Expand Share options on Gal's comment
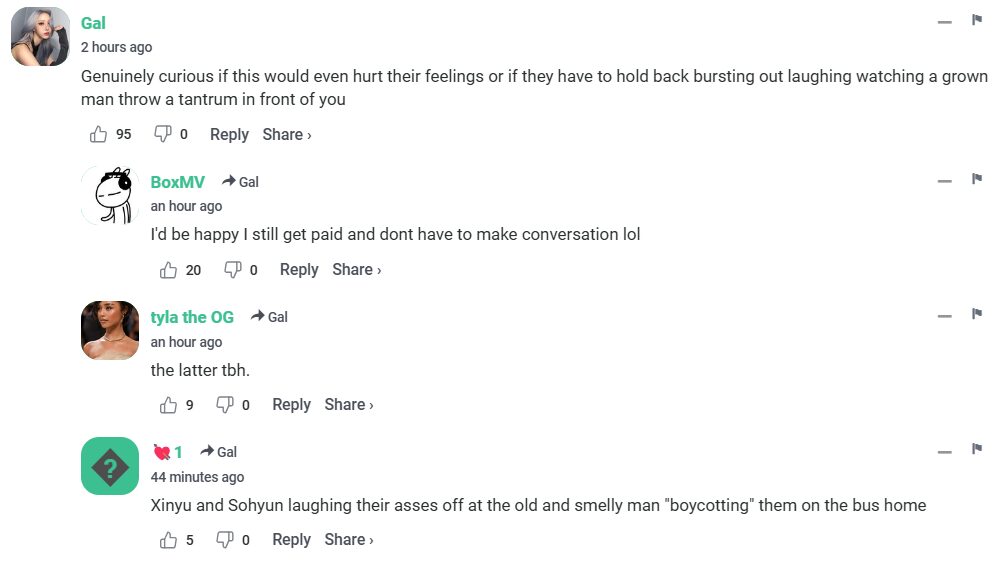This screenshot has width=1006, height=564. pyautogui.click(x=287, y=134)
